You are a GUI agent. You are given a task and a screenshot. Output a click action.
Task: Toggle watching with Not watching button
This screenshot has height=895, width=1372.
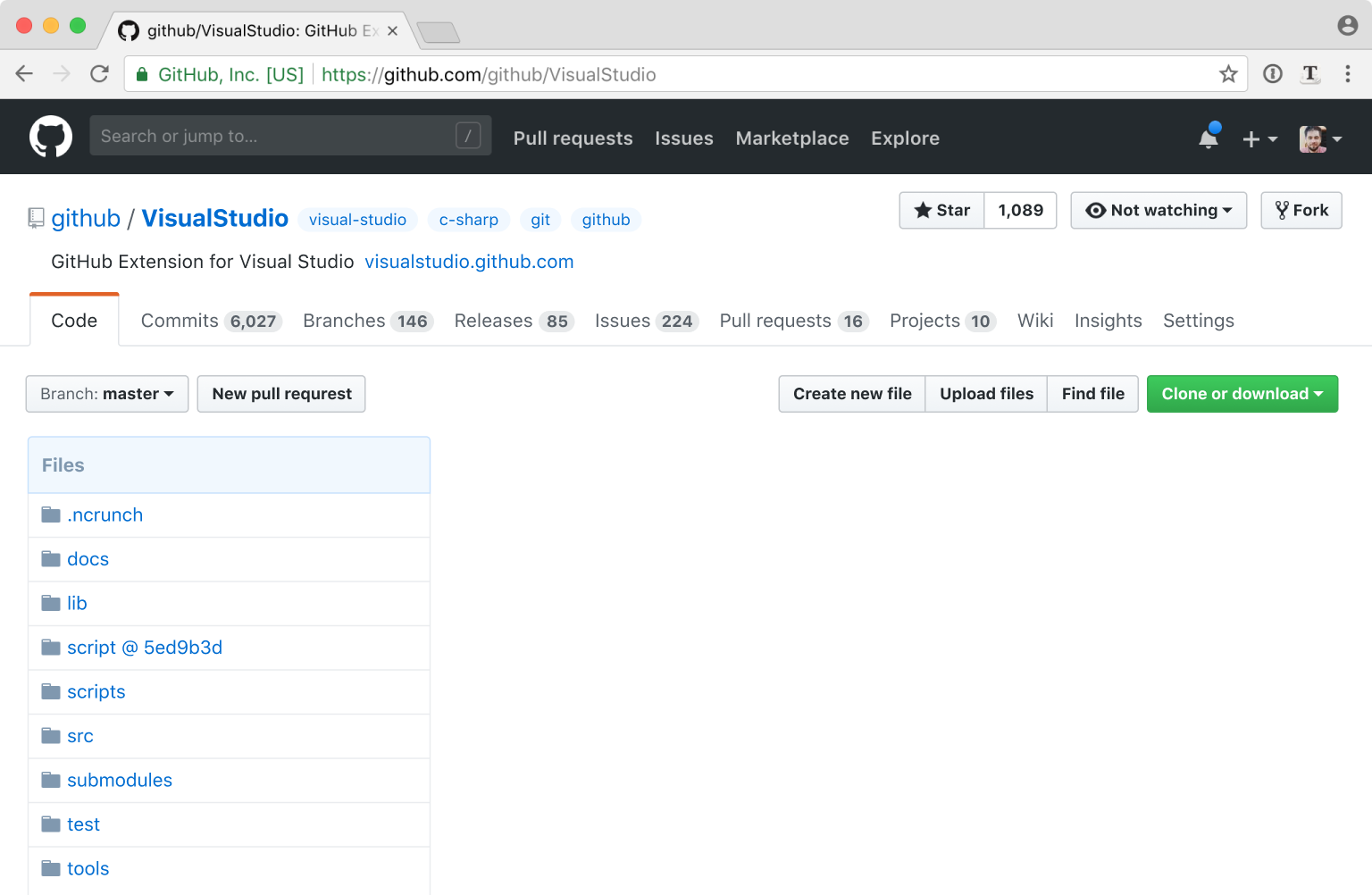click(1159, 210)
